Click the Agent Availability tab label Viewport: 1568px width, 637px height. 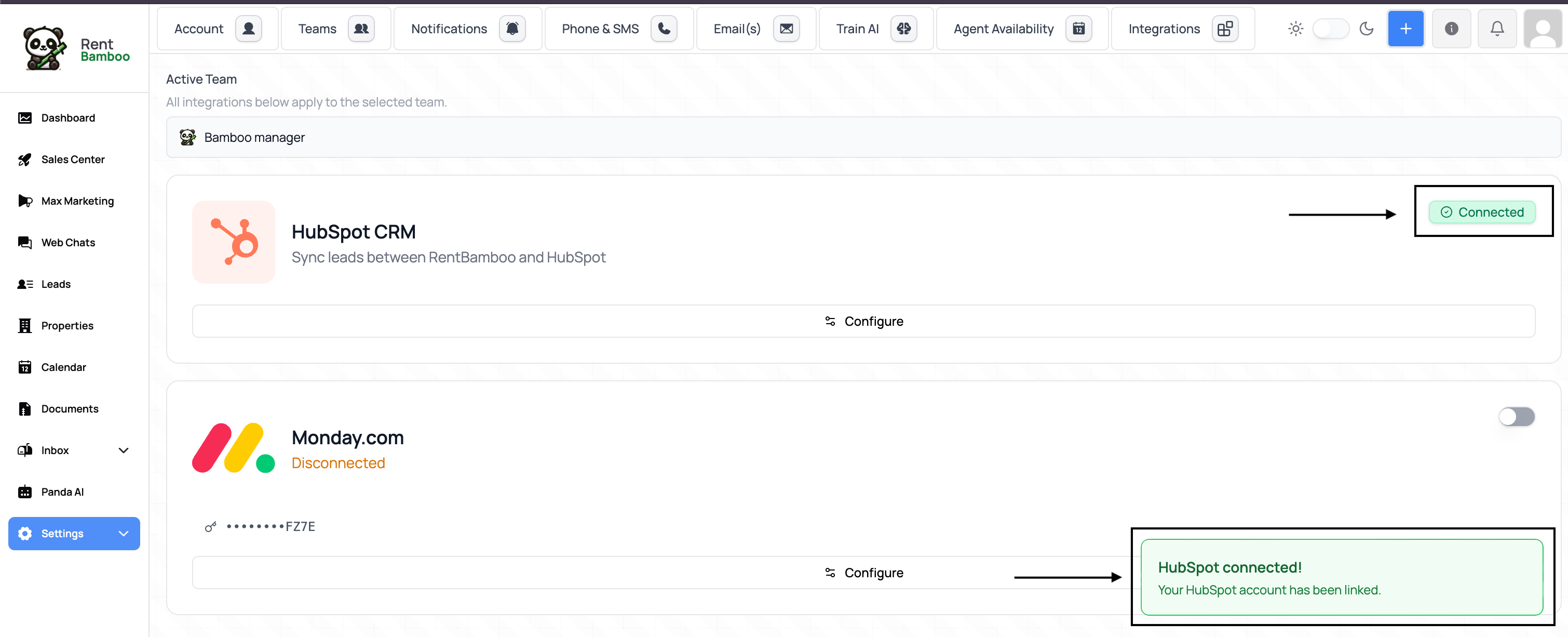[1003, 29]
